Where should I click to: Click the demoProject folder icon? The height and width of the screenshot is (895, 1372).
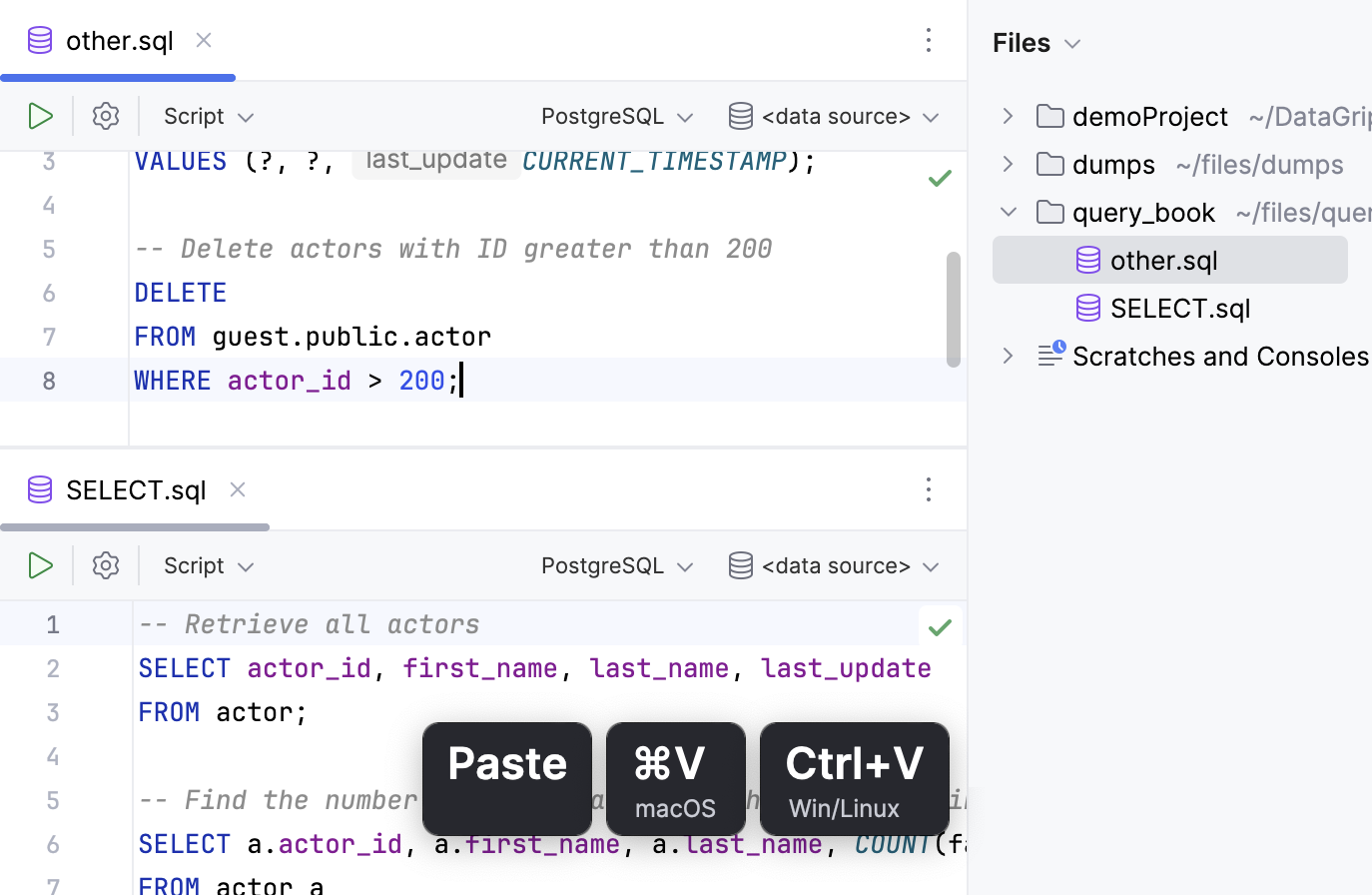[1049, 116]
